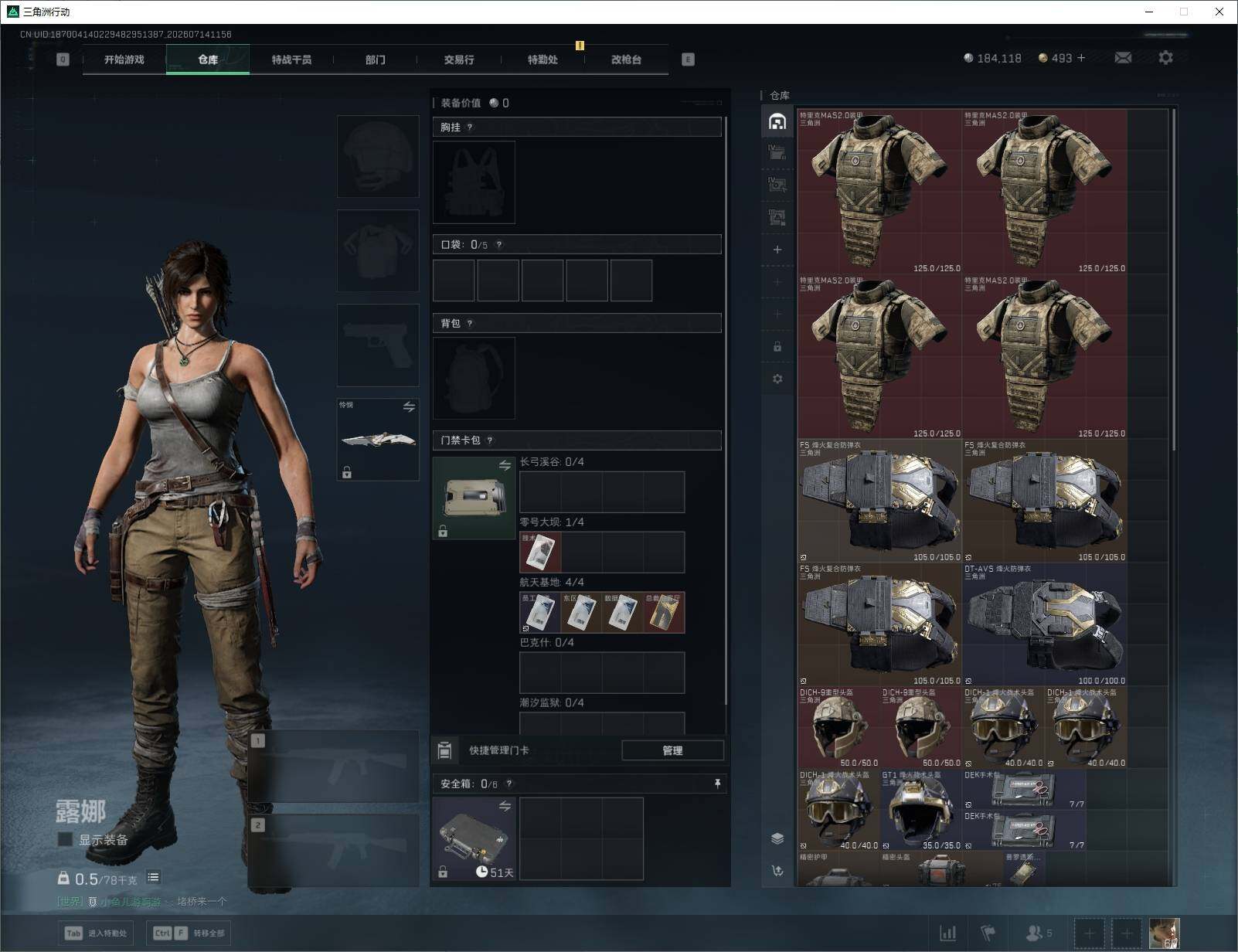1238x952 pixels.
Task: Add teammate in second empty squad slot
Action: (1126, 933)
